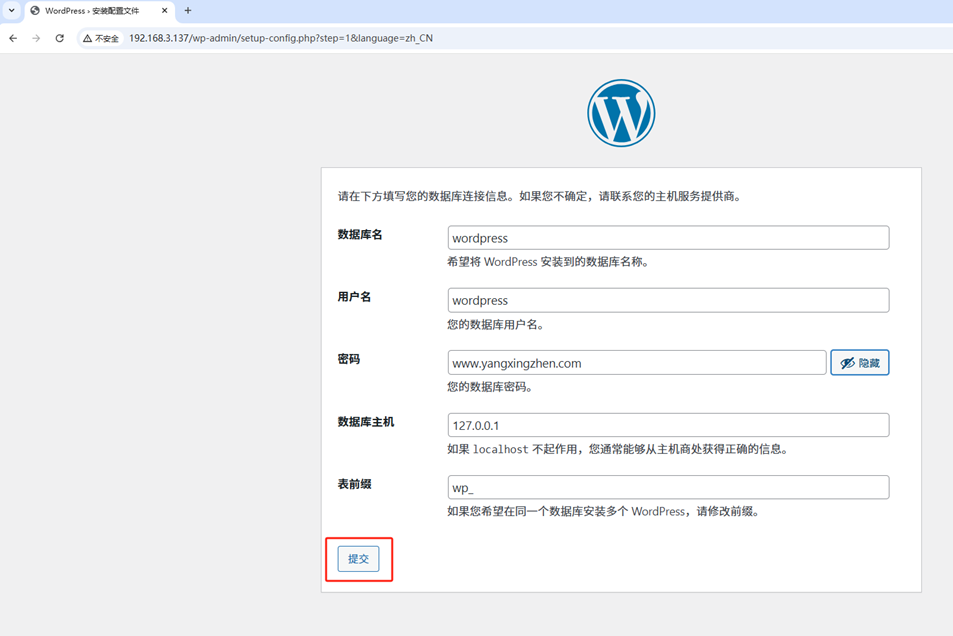Click the hint about localhost 不起作用
The height and width of the screenshot is (636, 953).
pos(618,449)
